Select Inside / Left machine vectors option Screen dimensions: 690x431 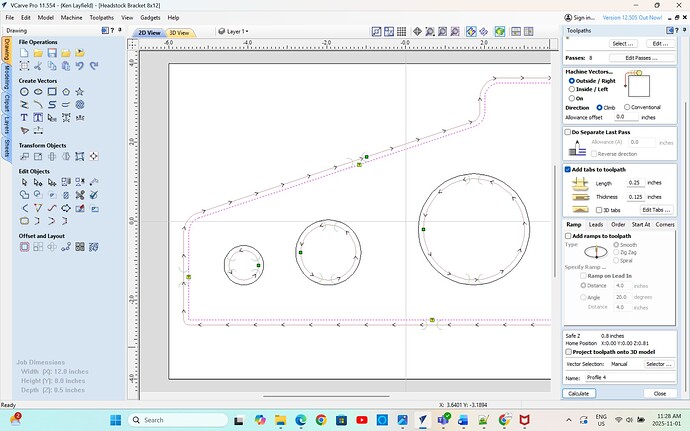tap(572, 89)
